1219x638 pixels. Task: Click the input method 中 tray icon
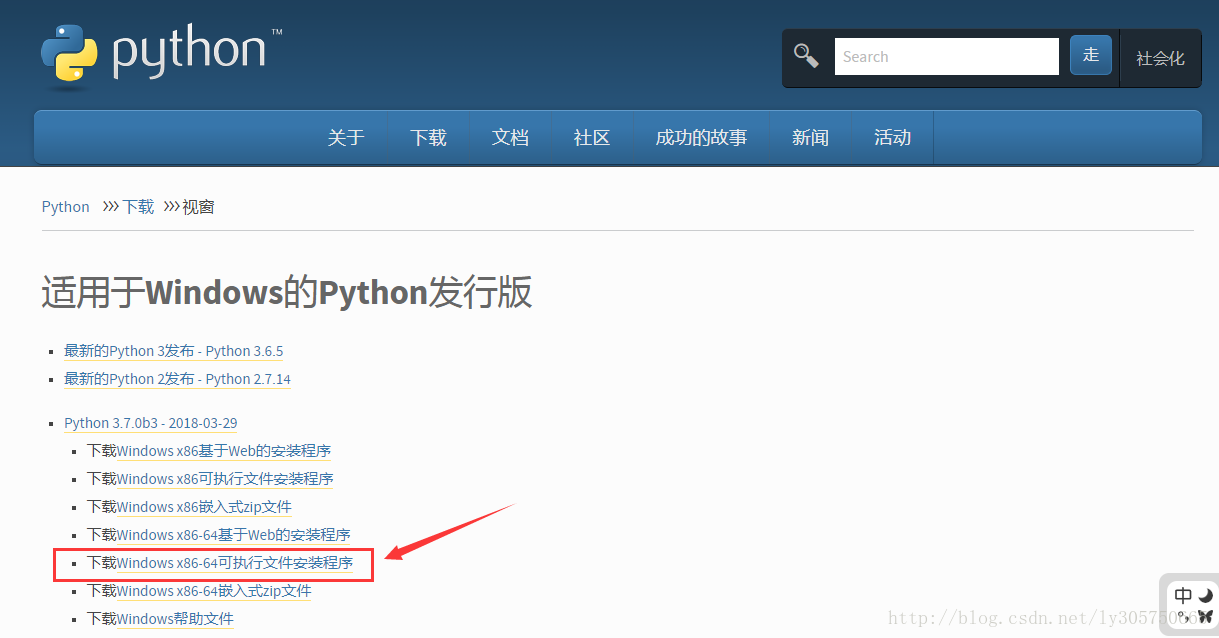1183,596
